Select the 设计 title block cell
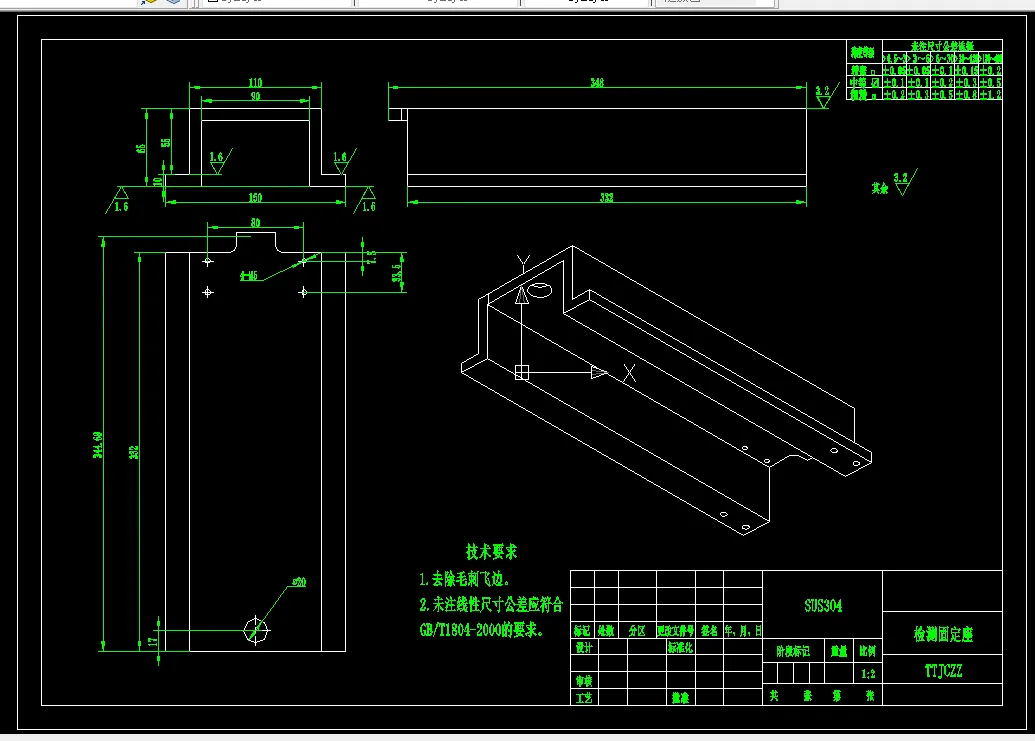 click(x=584, y=647)
